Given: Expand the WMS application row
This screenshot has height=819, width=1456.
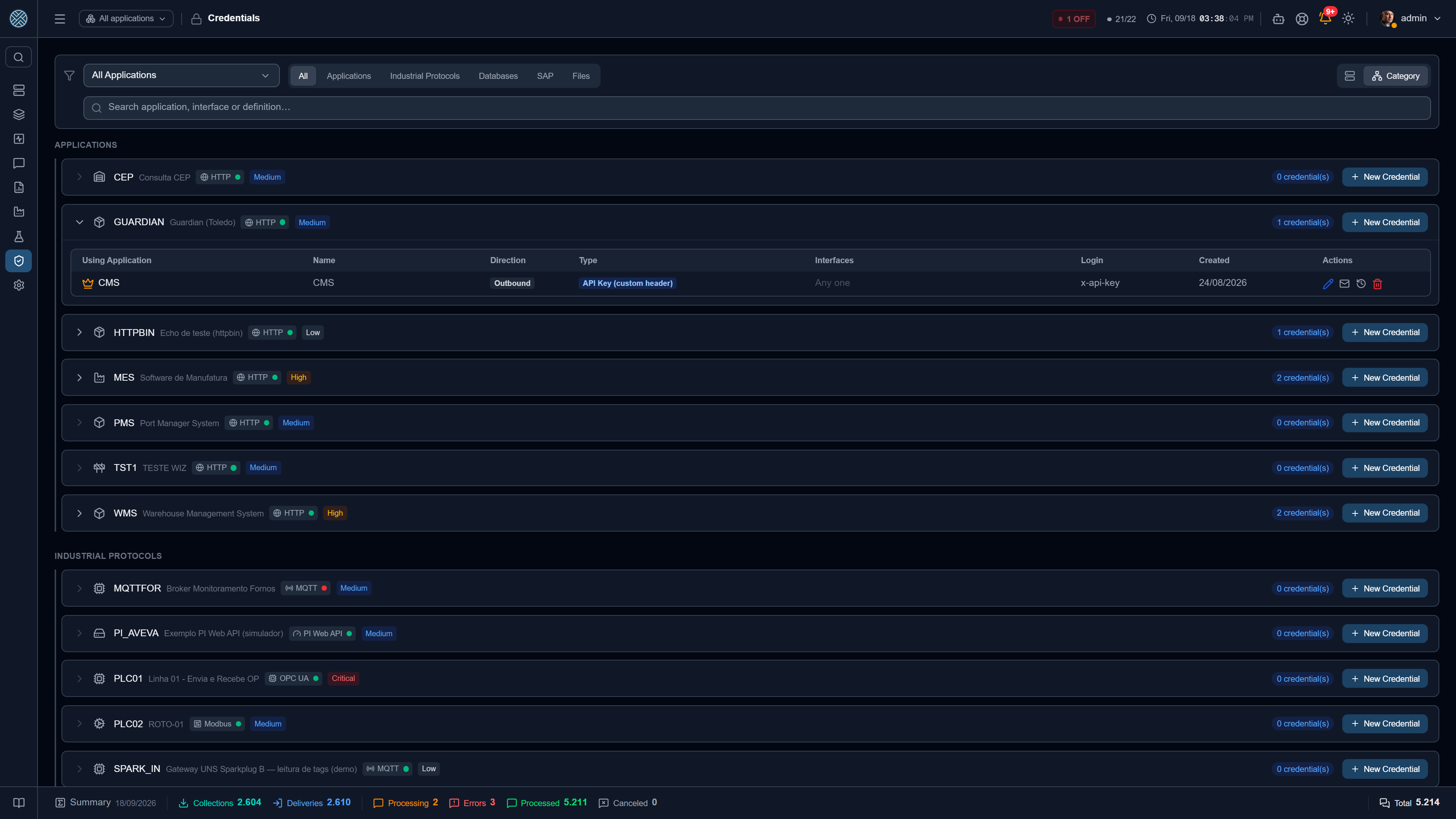Looking at the screenshot, I should 80,513.
